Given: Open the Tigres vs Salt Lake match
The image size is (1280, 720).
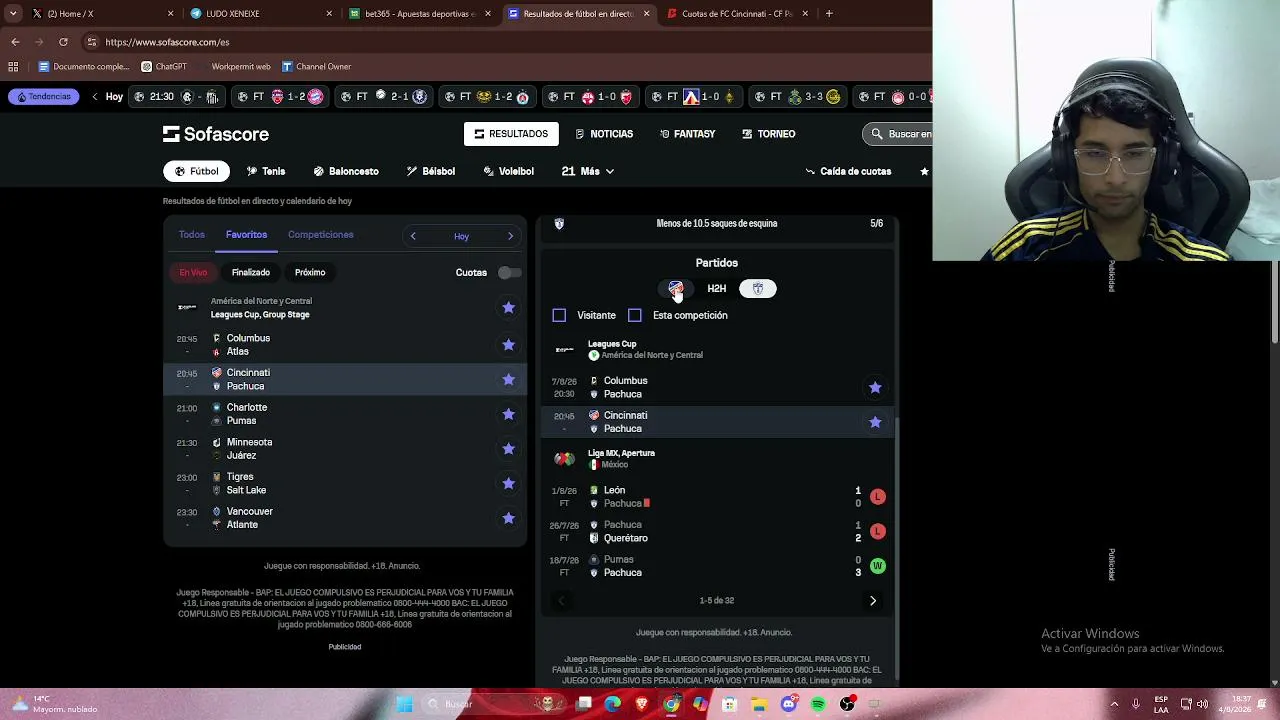Looking at the screenshot, I should (345, 483).
